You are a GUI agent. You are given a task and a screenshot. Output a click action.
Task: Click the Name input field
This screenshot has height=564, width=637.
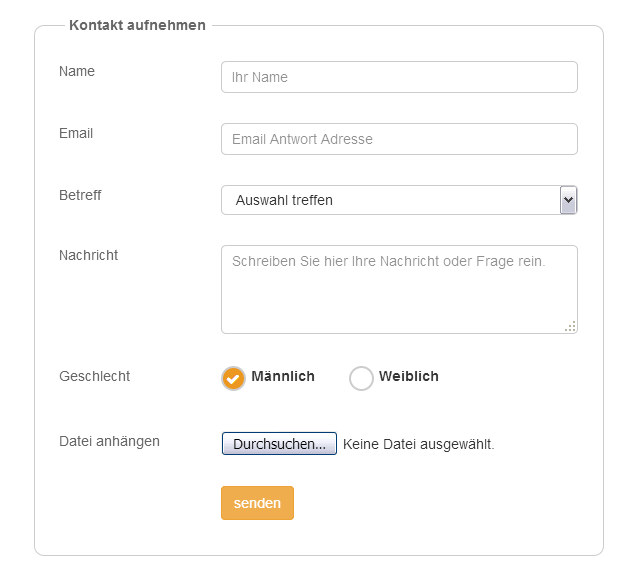(x=399, y=77)
